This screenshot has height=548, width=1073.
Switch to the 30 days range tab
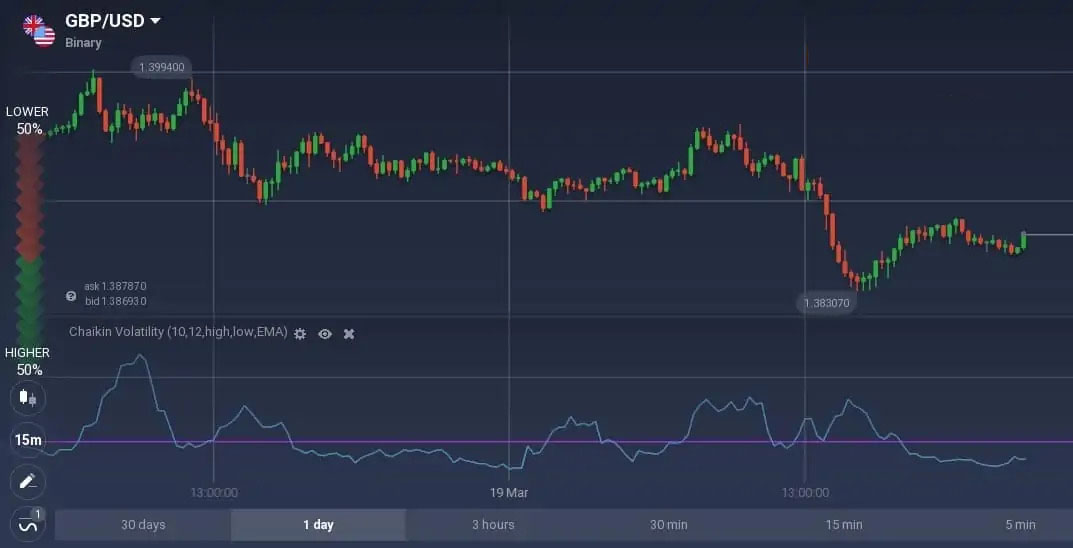[143, 525]
